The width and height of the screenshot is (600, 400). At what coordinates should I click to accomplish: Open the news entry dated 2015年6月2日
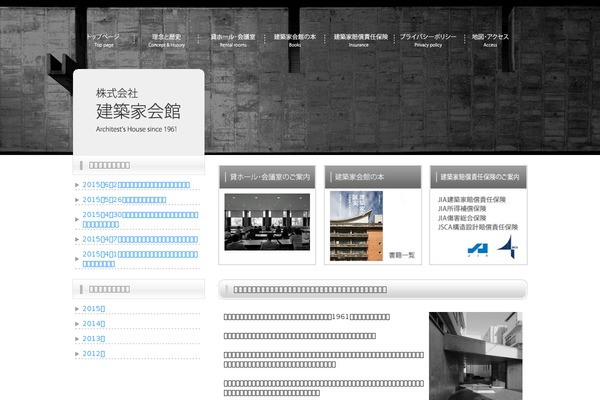(x=136, y=185)
